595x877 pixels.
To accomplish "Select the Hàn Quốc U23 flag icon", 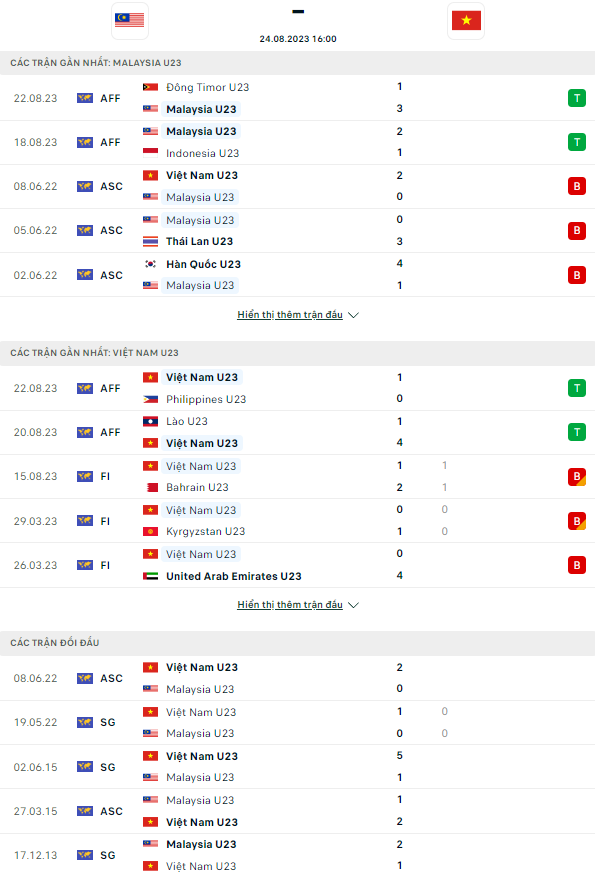I will (x=148, y=264).
